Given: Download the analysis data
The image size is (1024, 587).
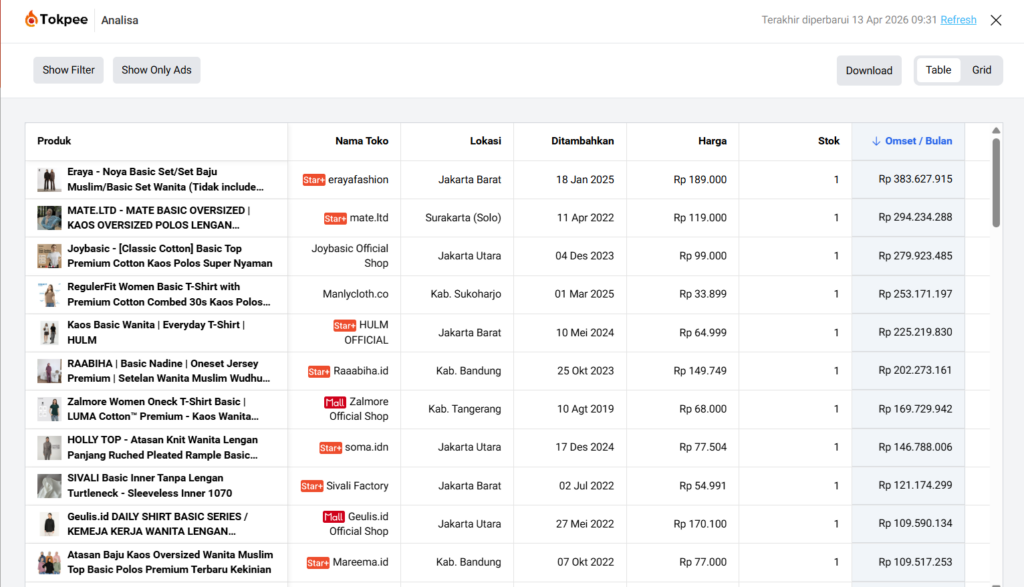Looking at the screenshot, I should [x=869, y=71].
